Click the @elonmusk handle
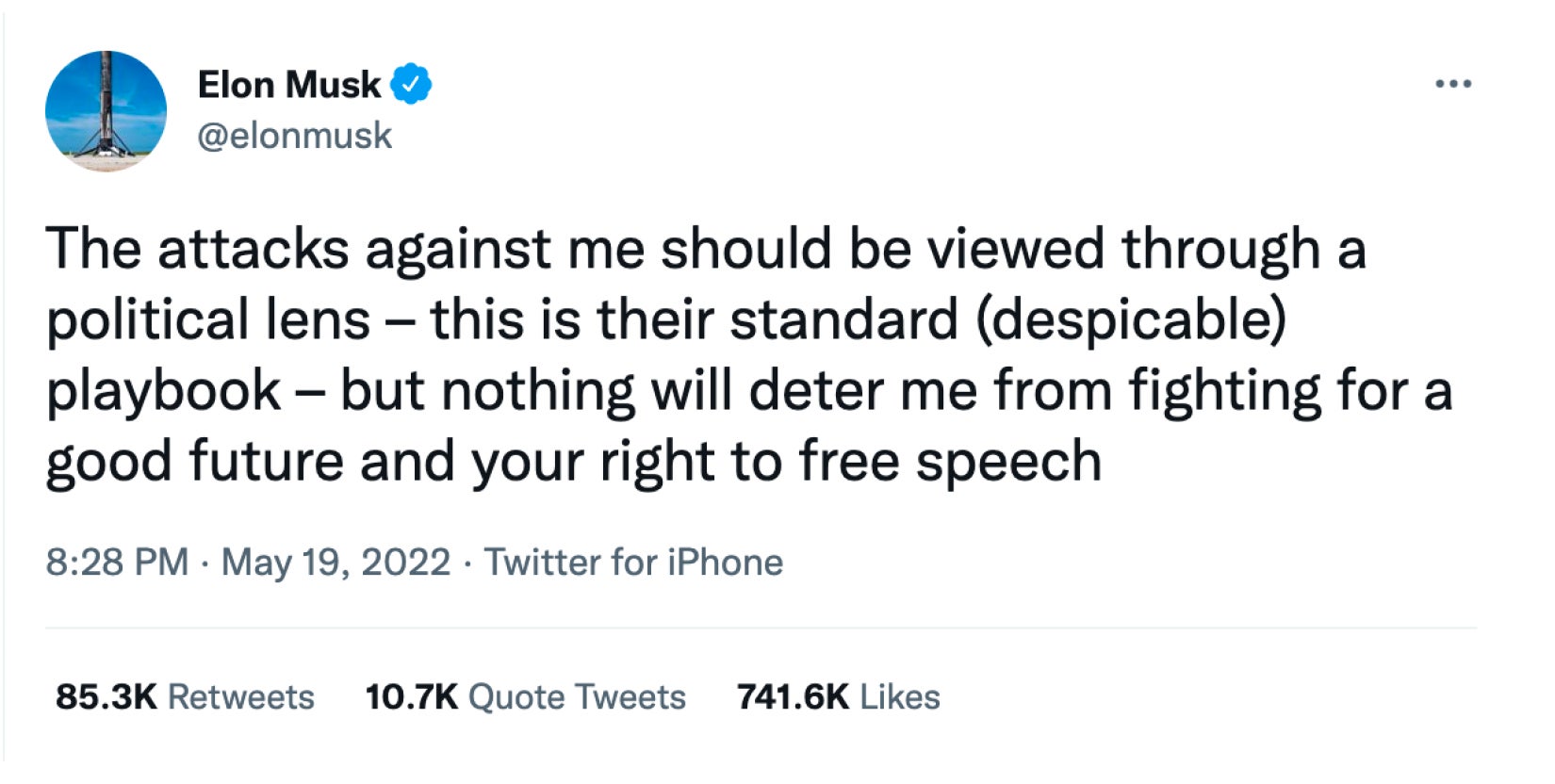 (x=296, y=135)
